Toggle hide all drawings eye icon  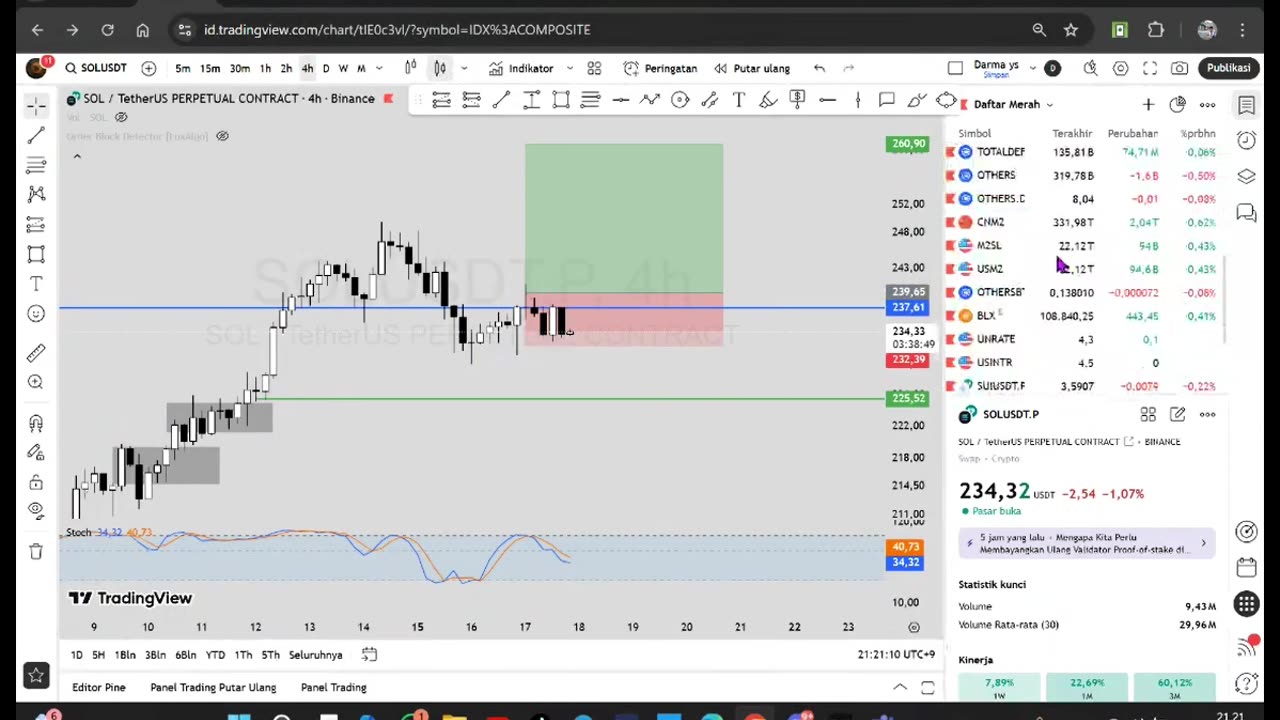[36, 510]
